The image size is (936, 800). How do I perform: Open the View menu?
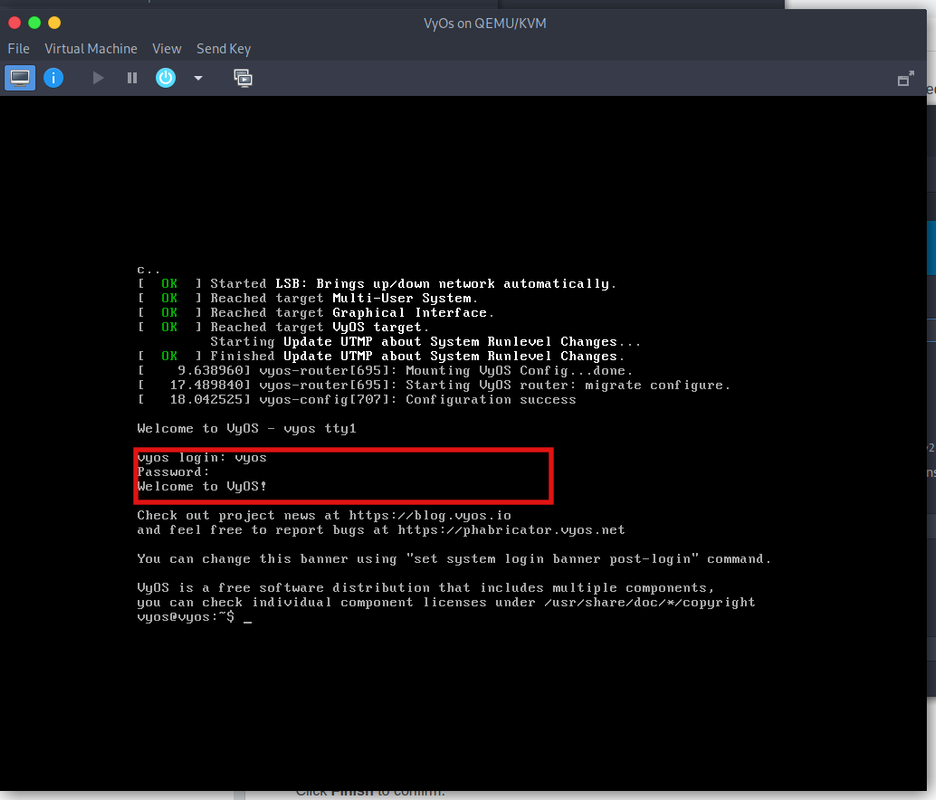click(x=167, y=49)
